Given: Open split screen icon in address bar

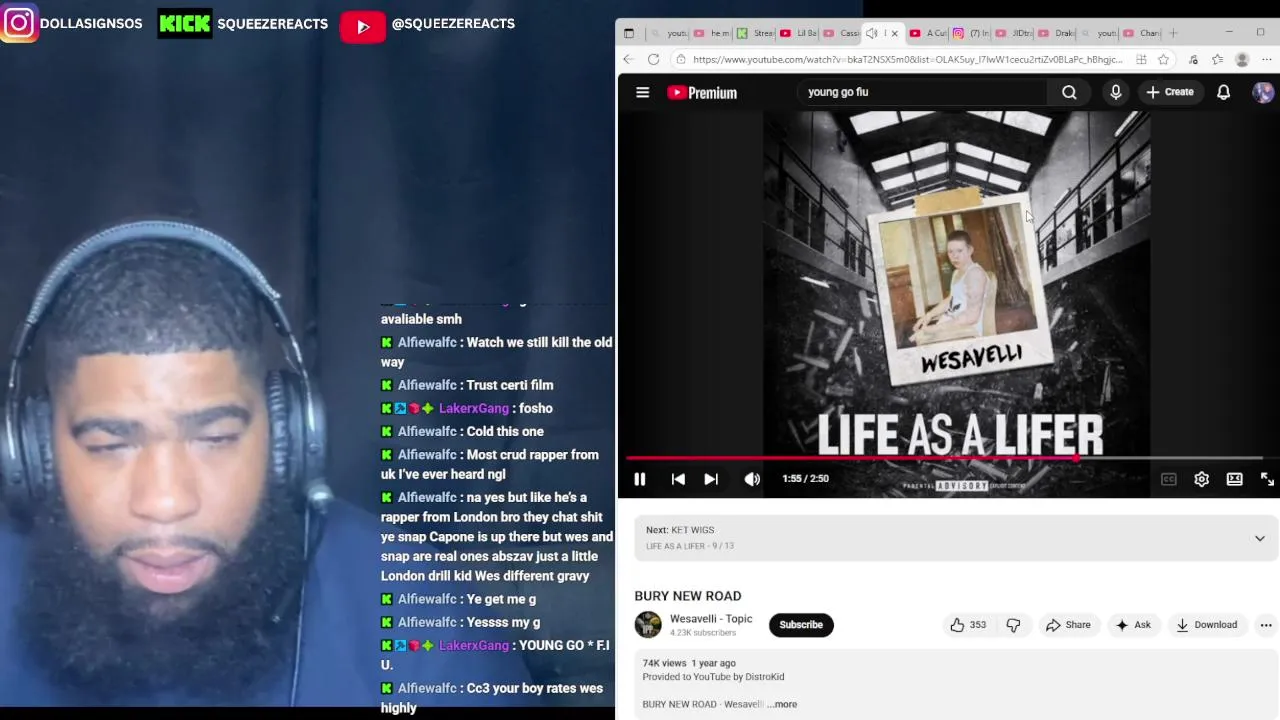Looking at the screenshot, I should (1141, 59).
